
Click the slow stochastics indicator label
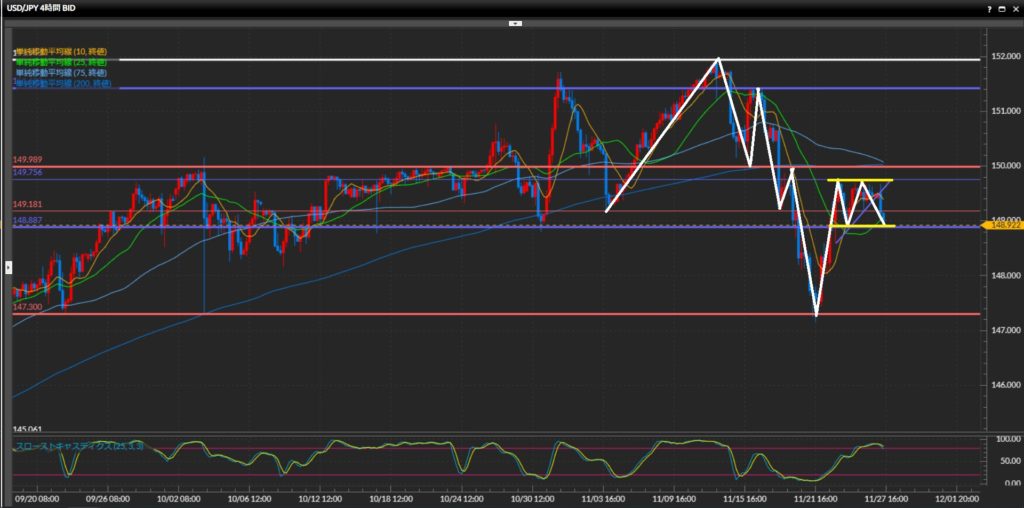tap(79, 446)
